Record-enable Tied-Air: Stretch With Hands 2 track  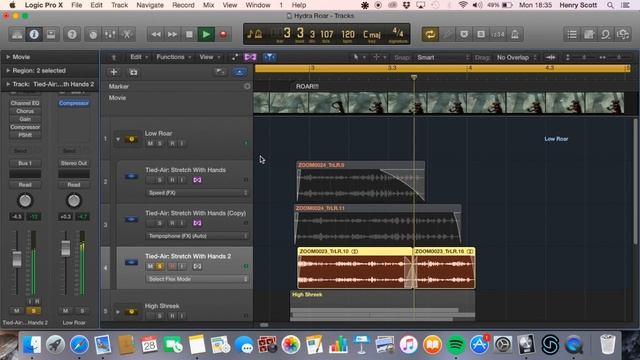click(172, 266)
